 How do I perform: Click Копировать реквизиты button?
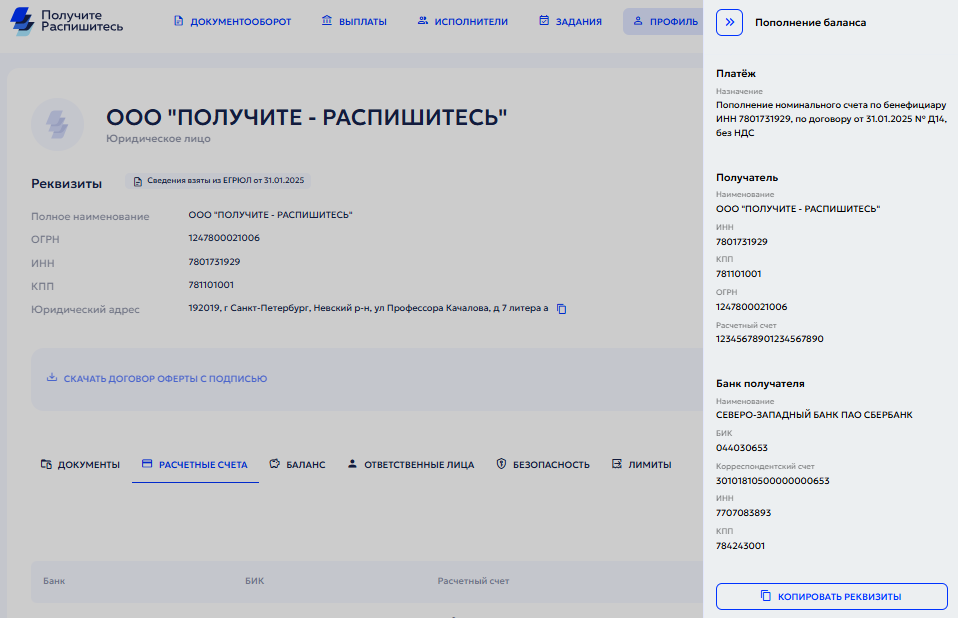[832, 597]
